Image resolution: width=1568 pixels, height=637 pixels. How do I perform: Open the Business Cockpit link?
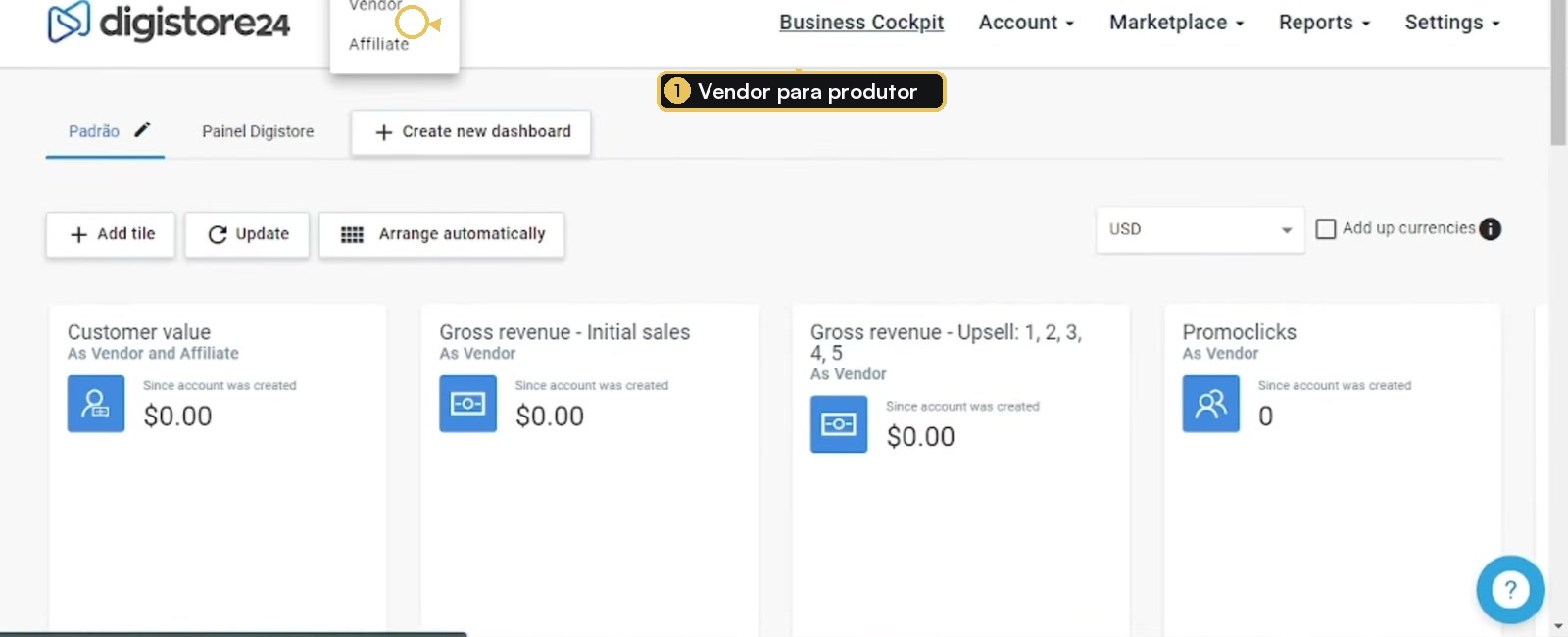(x=861, y=23)
